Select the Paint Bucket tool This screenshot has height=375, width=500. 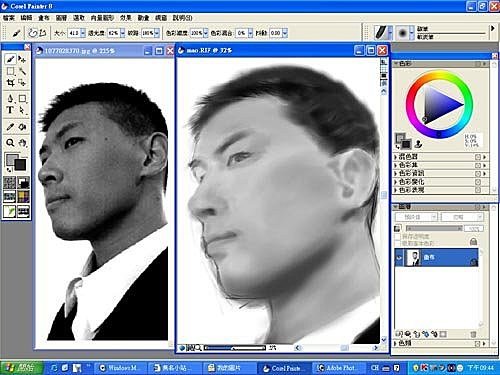[22, 127]
